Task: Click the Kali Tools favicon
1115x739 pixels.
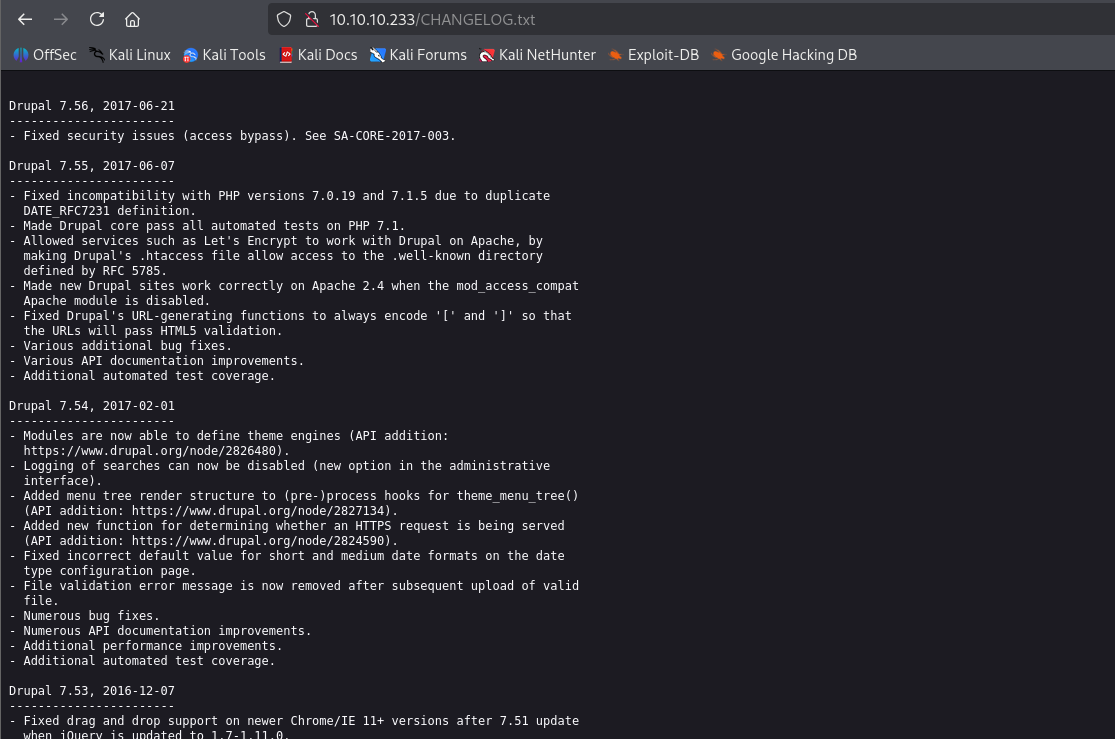Action: (190, 55)
